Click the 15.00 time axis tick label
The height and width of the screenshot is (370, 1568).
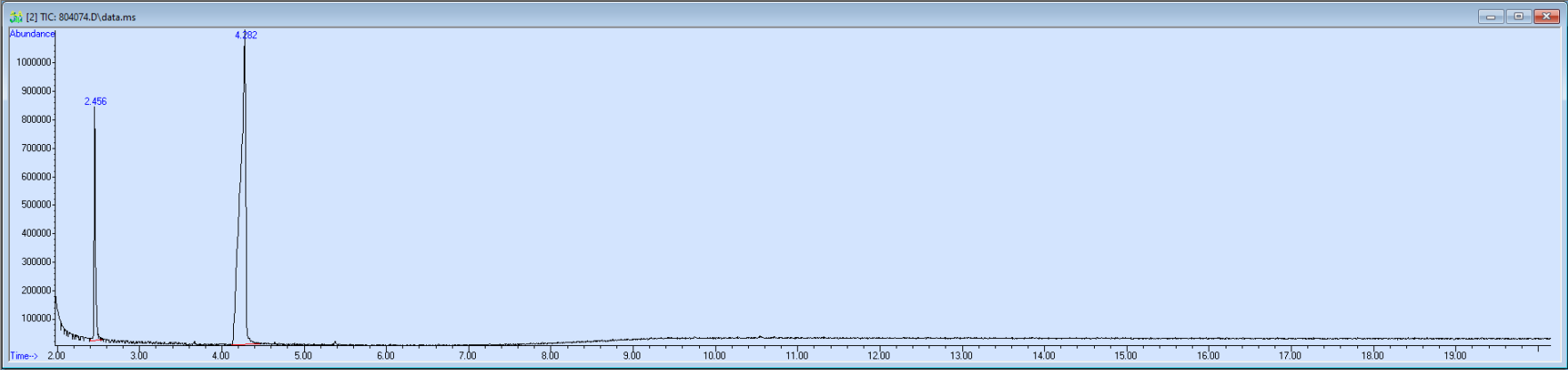1126,356
